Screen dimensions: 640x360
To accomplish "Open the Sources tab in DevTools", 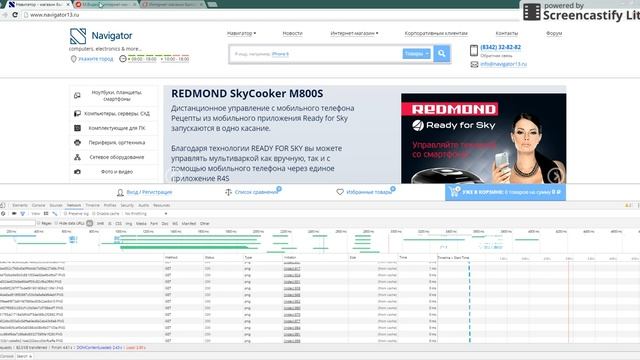I will (56, 205).
